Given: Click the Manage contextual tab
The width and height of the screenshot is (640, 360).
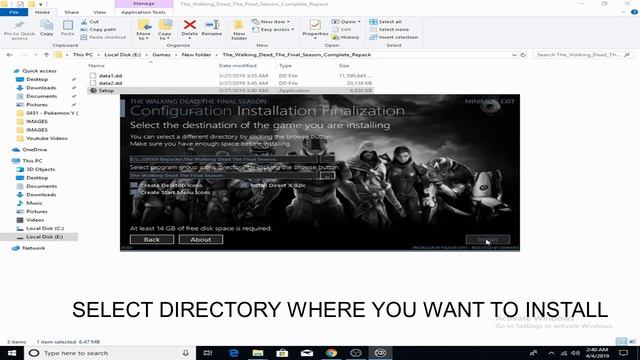Looking at the screenshot, I should coord(144,4).
